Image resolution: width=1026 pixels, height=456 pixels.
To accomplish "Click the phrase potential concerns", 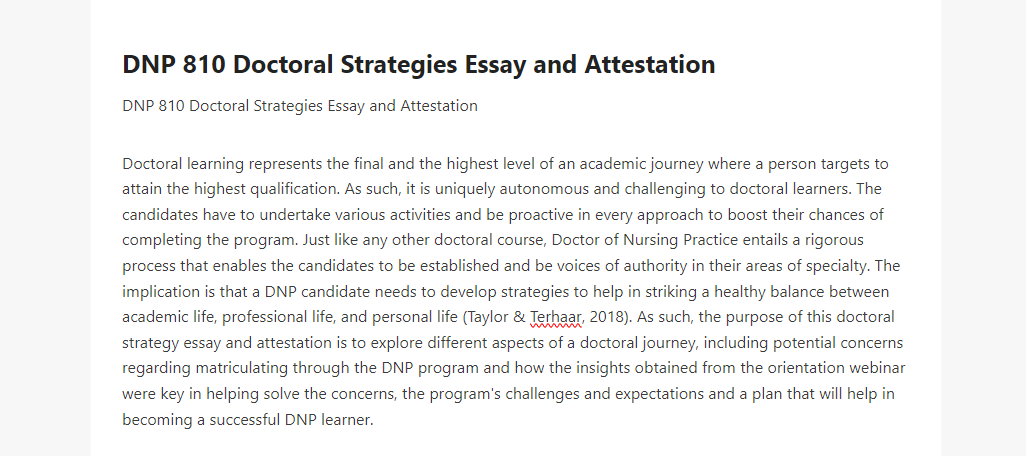I will pos(838,343).
